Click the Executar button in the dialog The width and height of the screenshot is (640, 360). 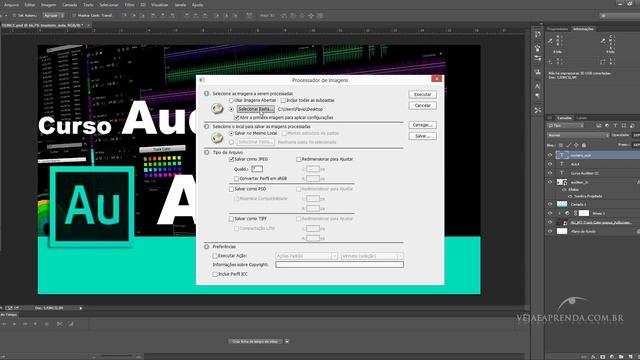coord(422,94)
